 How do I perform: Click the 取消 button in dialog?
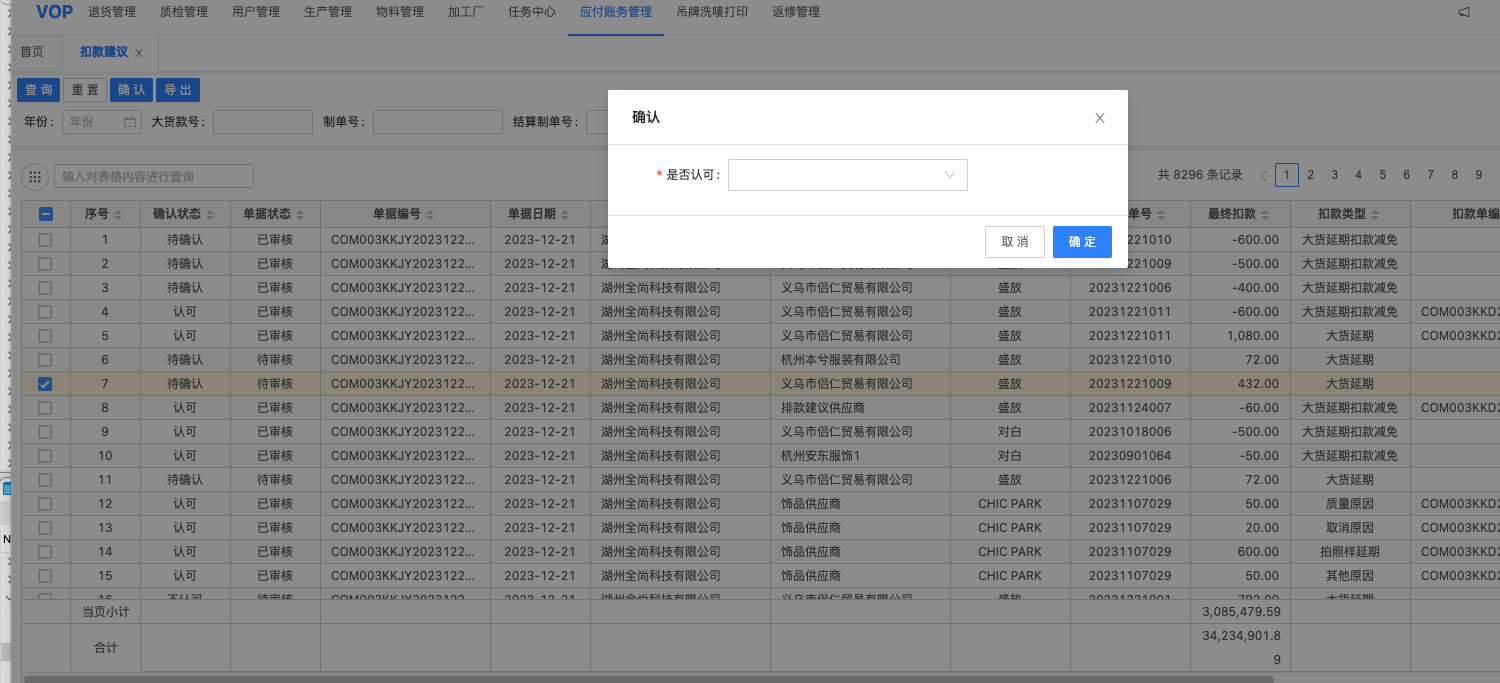(x=1014, y=242)
